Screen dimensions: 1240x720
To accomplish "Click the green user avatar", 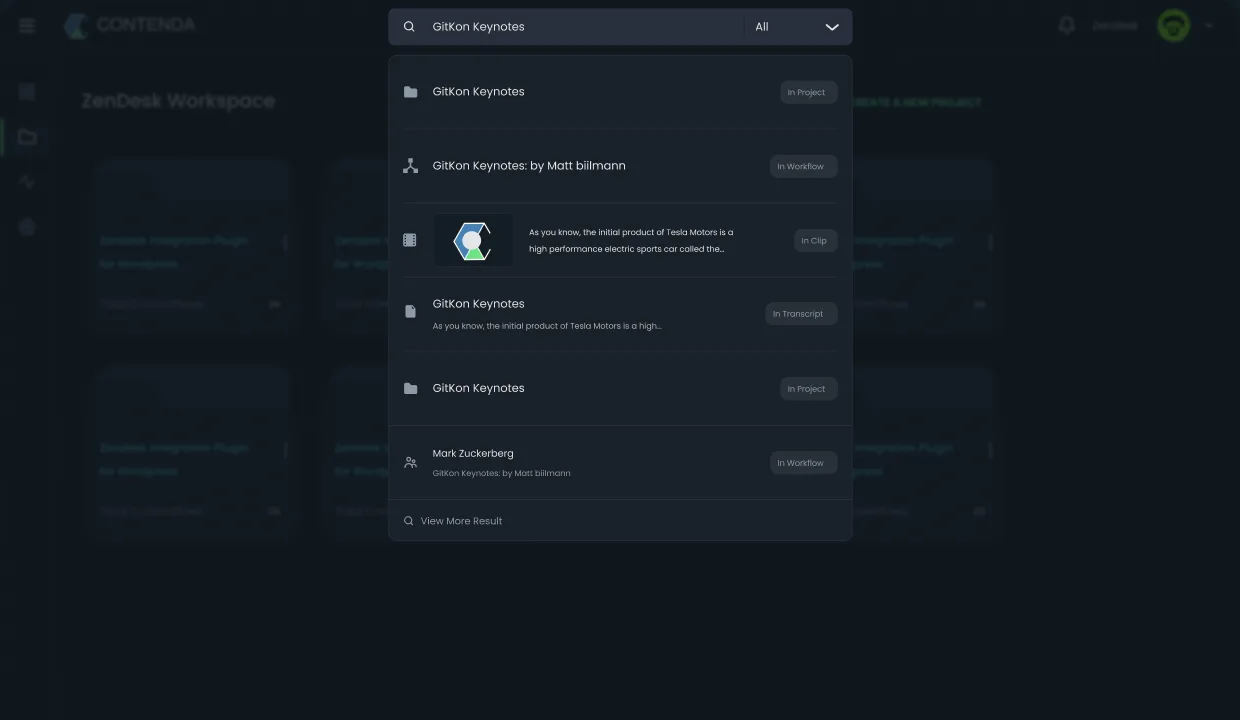I will [x=1173, y=26].
